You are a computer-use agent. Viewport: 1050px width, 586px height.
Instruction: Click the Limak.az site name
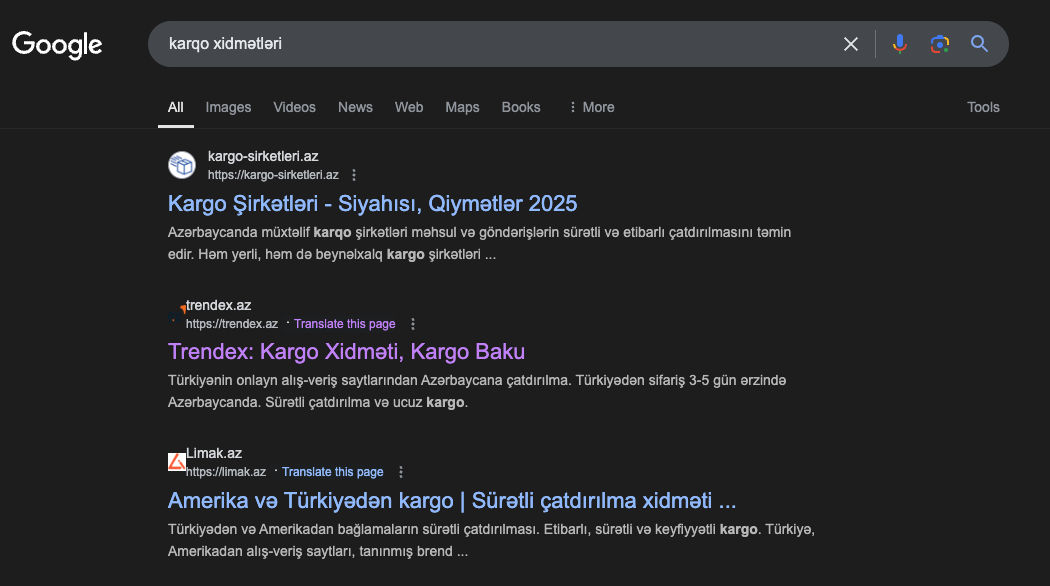(x=214, y=453)
